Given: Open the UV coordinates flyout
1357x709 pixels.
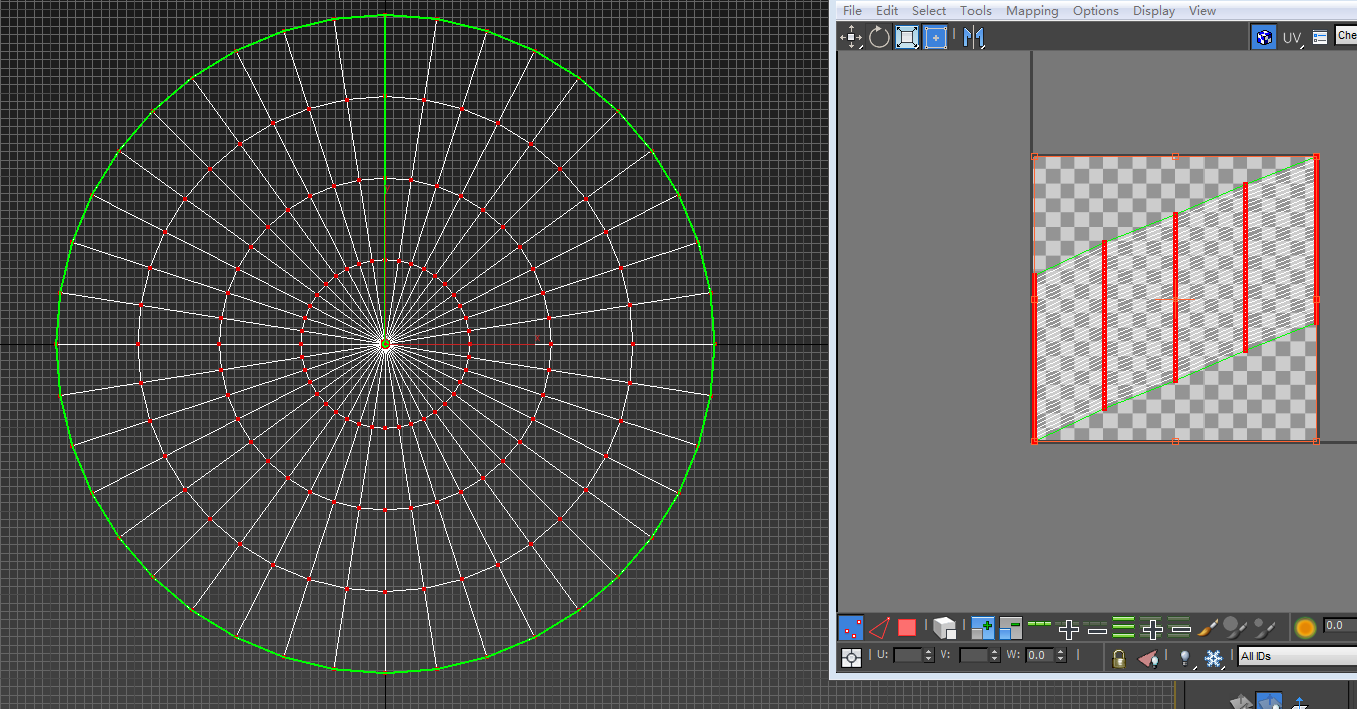Looking at the screenshot, I should (1293, 38).
